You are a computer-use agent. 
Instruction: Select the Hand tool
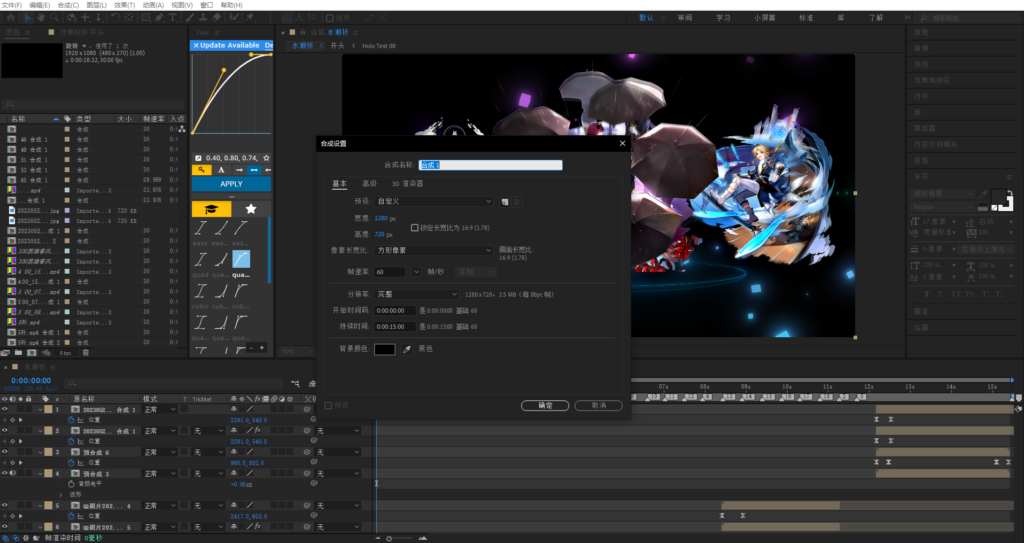pos(40,18)
